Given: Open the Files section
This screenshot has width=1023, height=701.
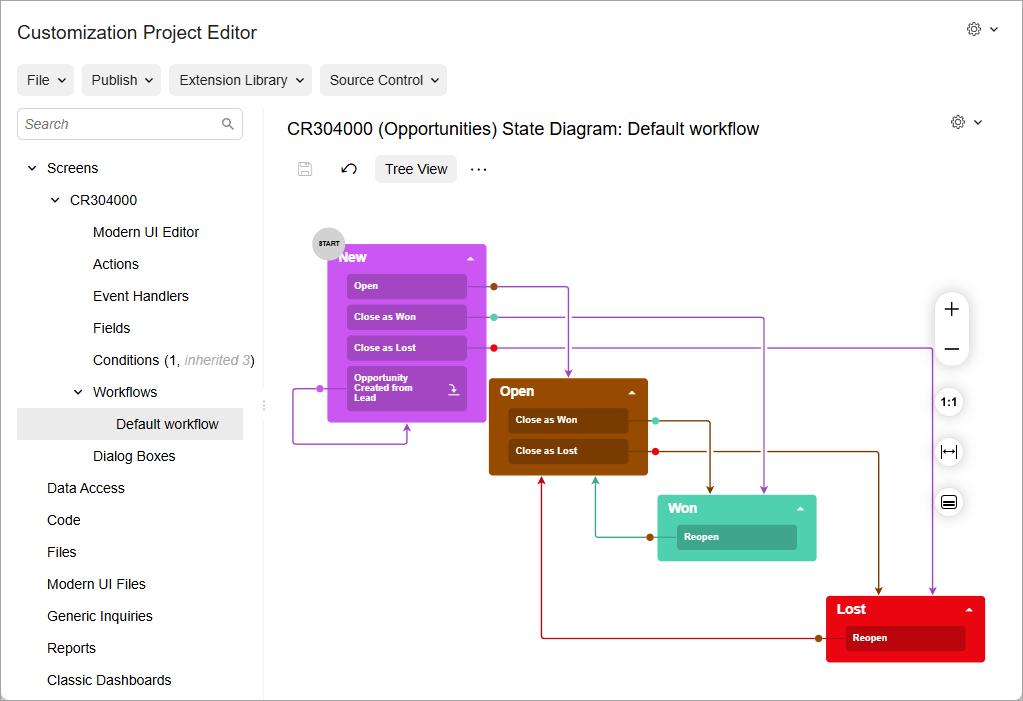Looking at the screenshot, I should click(61, 552).
